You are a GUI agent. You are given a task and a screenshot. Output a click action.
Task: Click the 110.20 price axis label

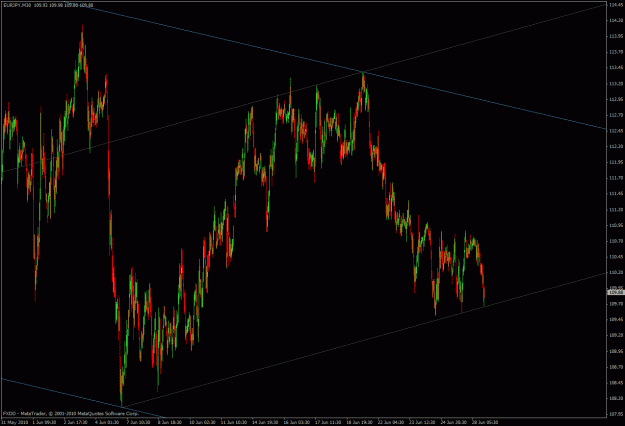[616, 273]
